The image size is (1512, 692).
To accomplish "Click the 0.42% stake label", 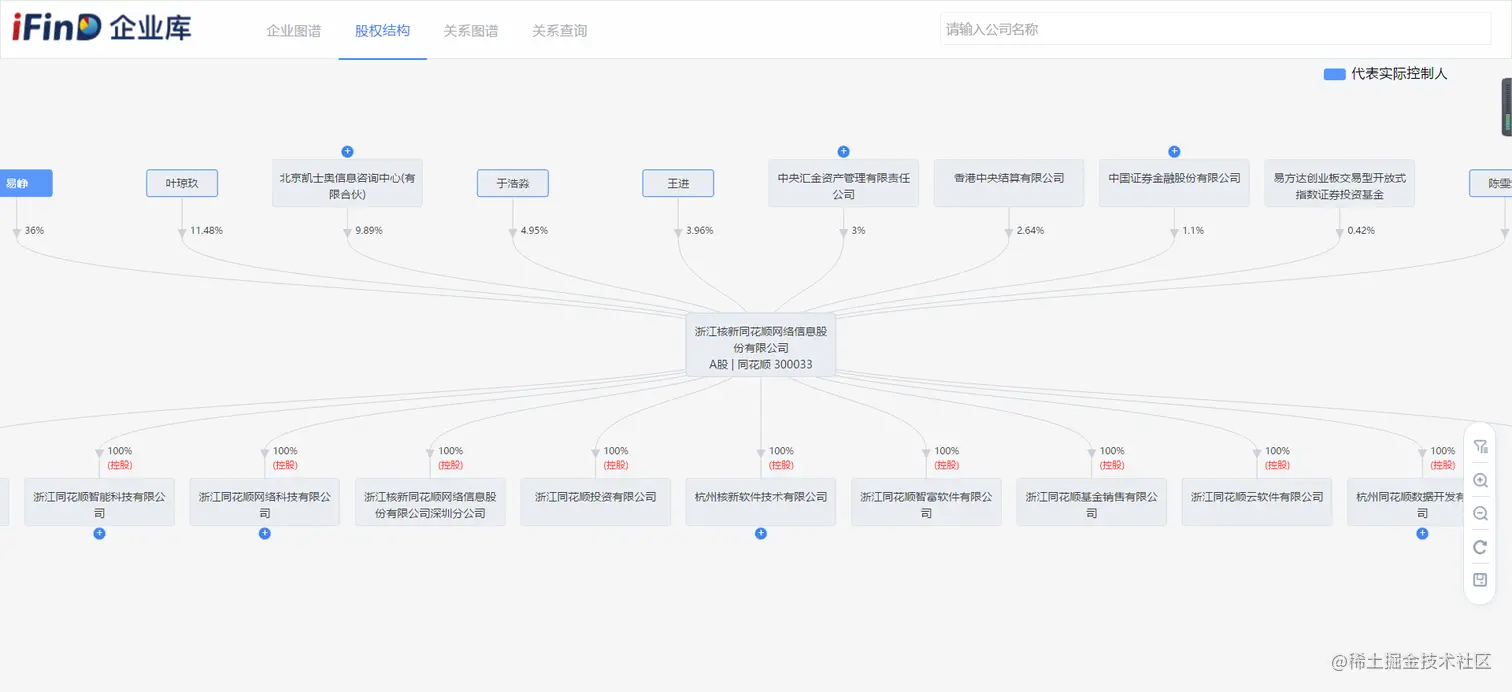I will click(x=1361, y=230).
